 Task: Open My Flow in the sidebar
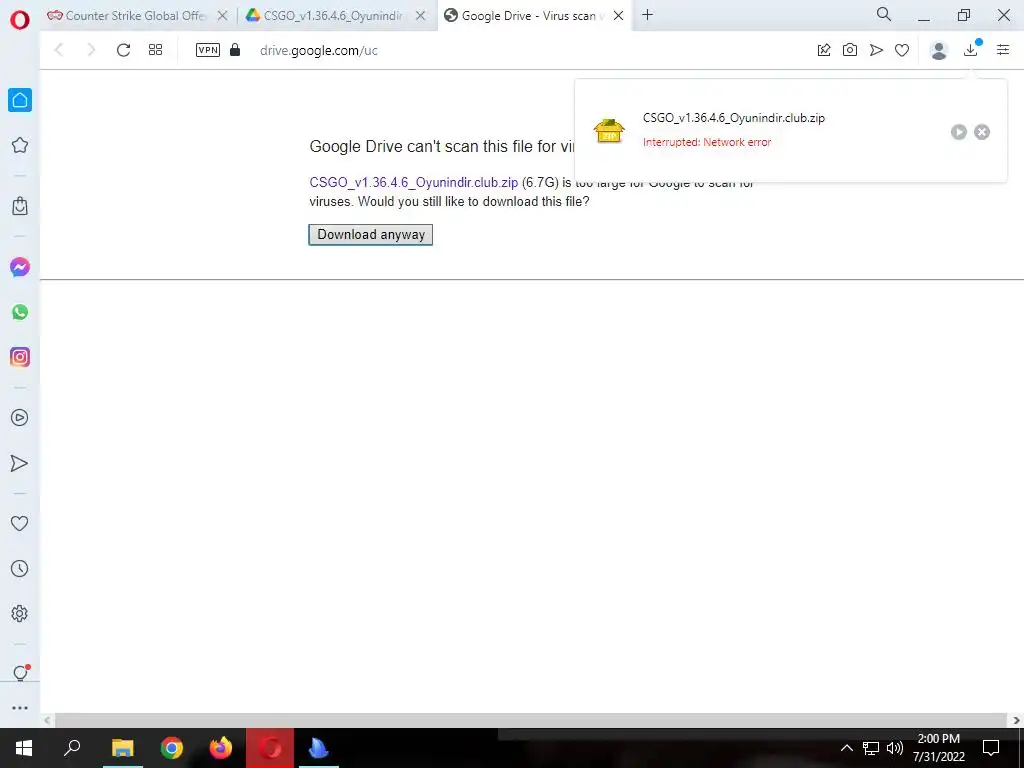pos(20,463)
